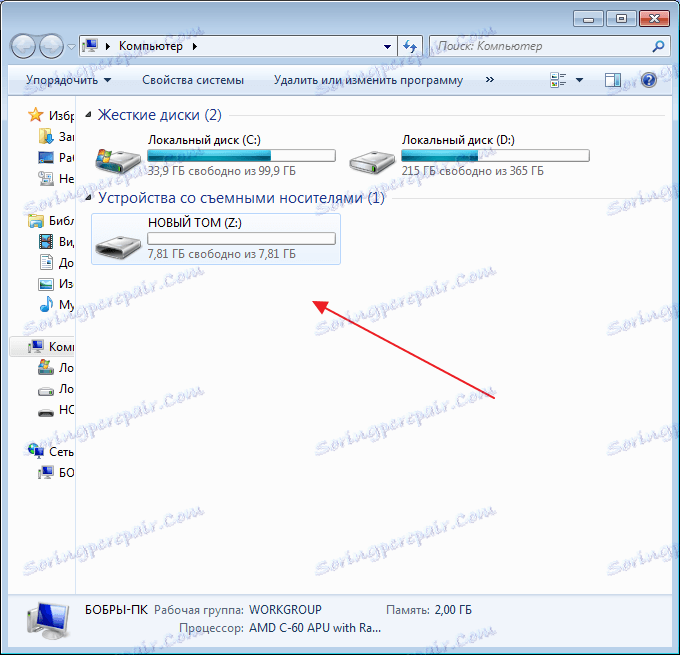Click the computer icon in address bar
This screenshot has width=680, height=655.
[x=90, y=46]
